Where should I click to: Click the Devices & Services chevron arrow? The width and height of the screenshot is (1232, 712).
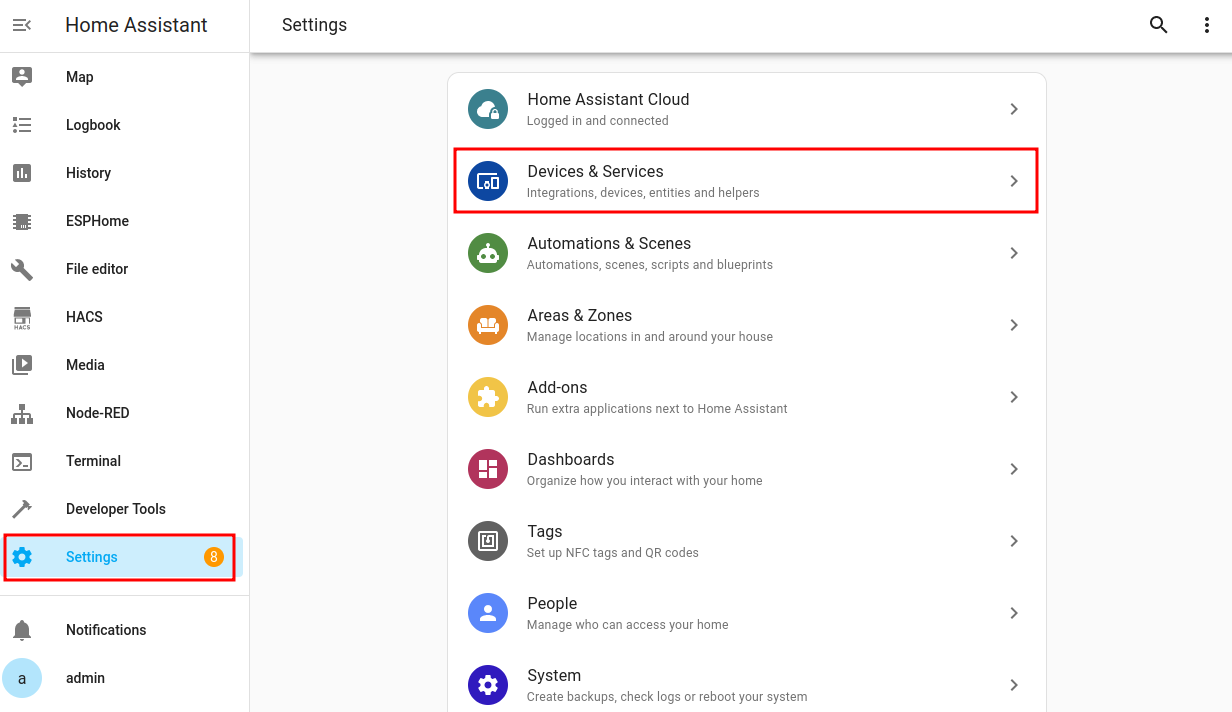tap(1014, 181)
